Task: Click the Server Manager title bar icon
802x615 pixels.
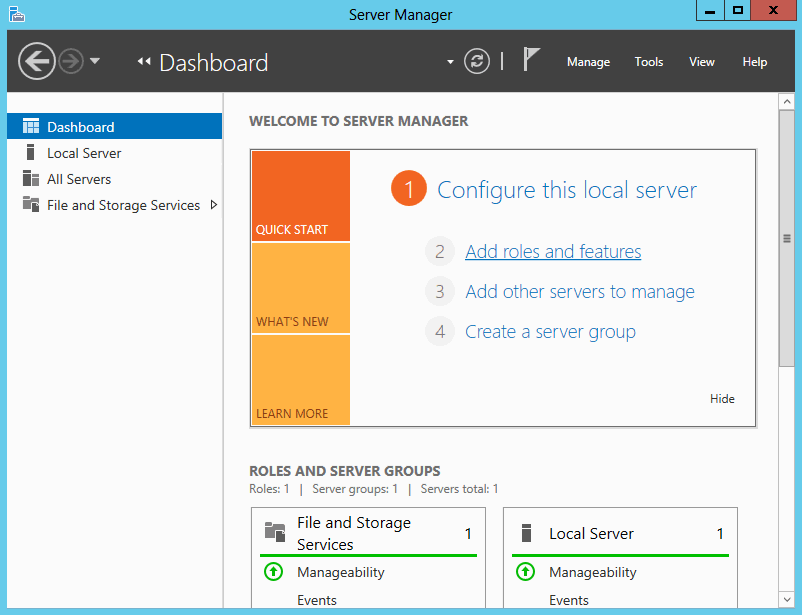Action: (x=17, y=14)
